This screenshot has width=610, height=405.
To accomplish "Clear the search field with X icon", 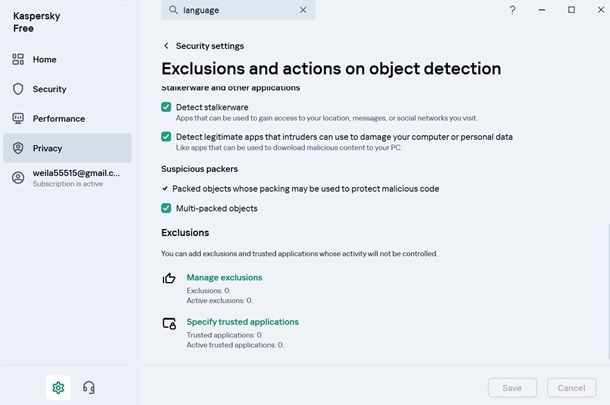I will pos(303,10).
